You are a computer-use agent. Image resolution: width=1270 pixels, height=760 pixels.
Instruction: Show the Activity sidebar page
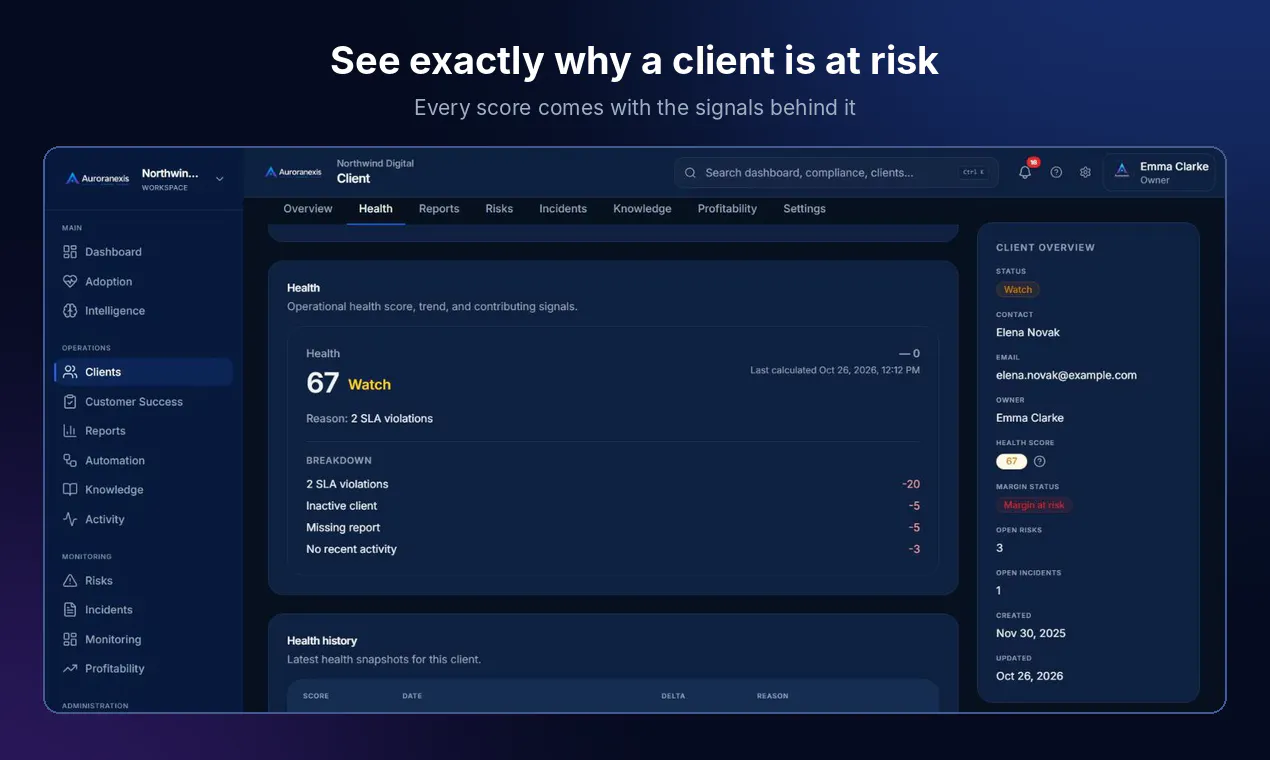[x=143, y=520]
